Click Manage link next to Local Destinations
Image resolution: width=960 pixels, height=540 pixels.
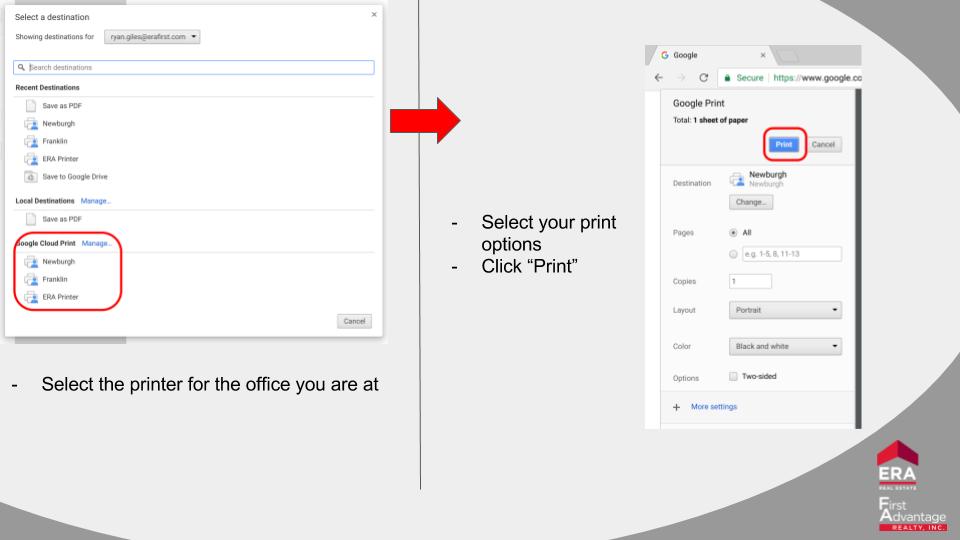pyautogui.click(x=96, y=201)
